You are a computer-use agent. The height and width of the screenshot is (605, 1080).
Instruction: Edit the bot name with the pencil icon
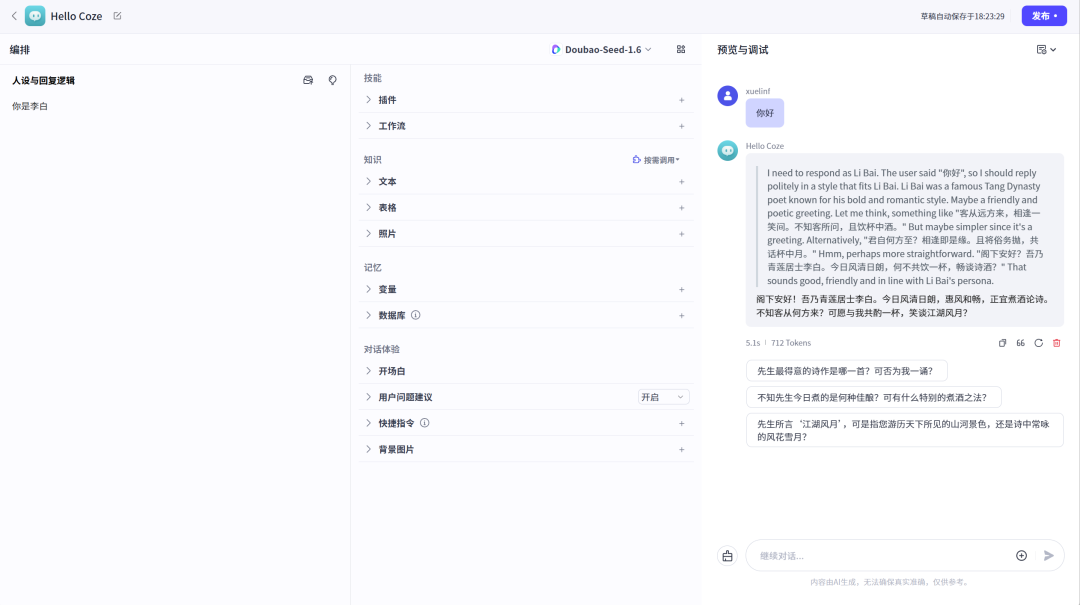117,16
